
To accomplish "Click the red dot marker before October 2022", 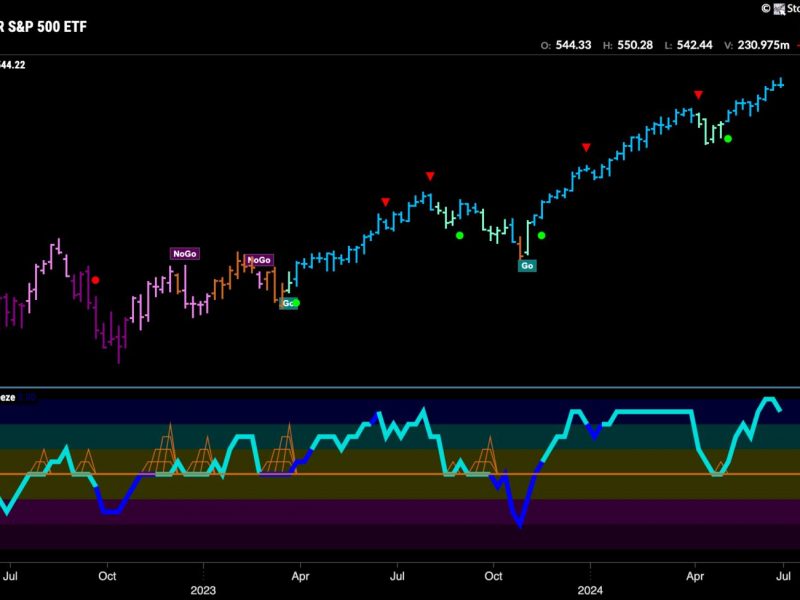I will click(x=95, y=280).
